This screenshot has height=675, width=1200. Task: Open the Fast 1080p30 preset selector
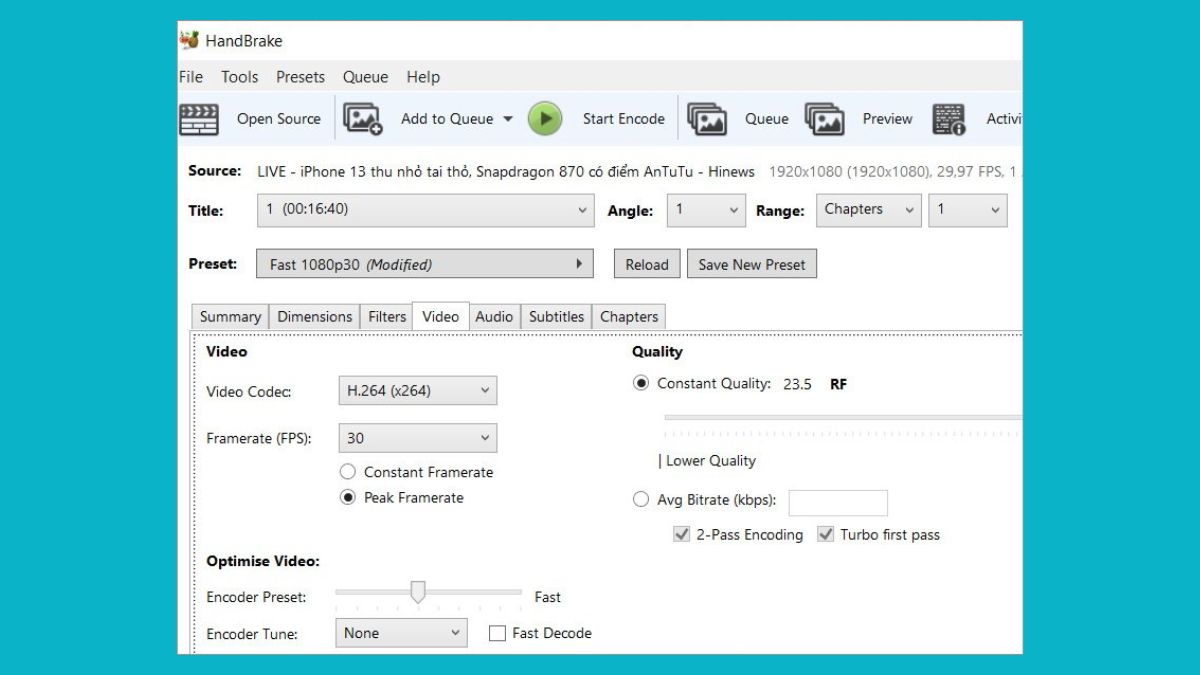(425, 264)
